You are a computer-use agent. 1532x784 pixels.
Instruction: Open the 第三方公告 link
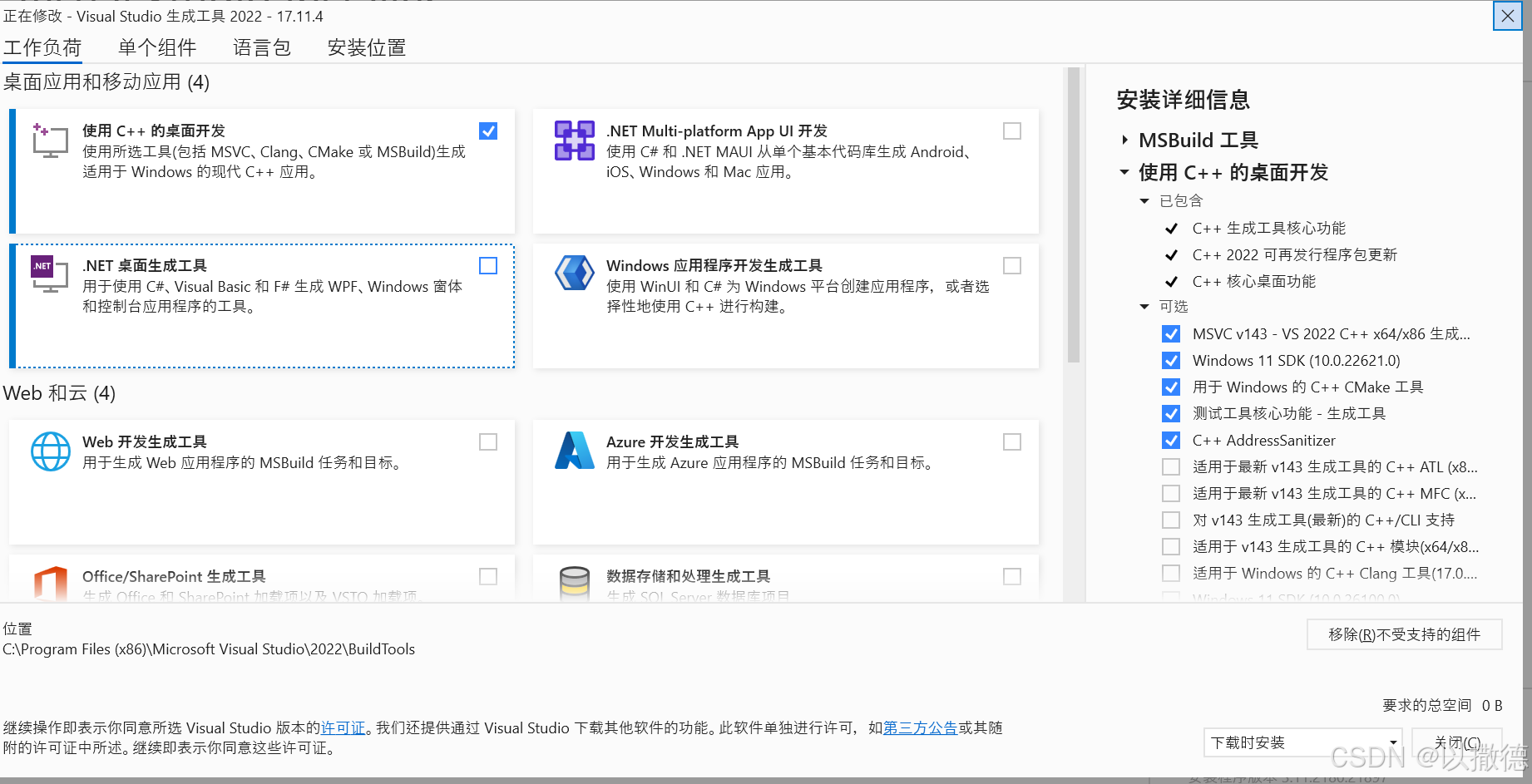(x=920, y=728)
